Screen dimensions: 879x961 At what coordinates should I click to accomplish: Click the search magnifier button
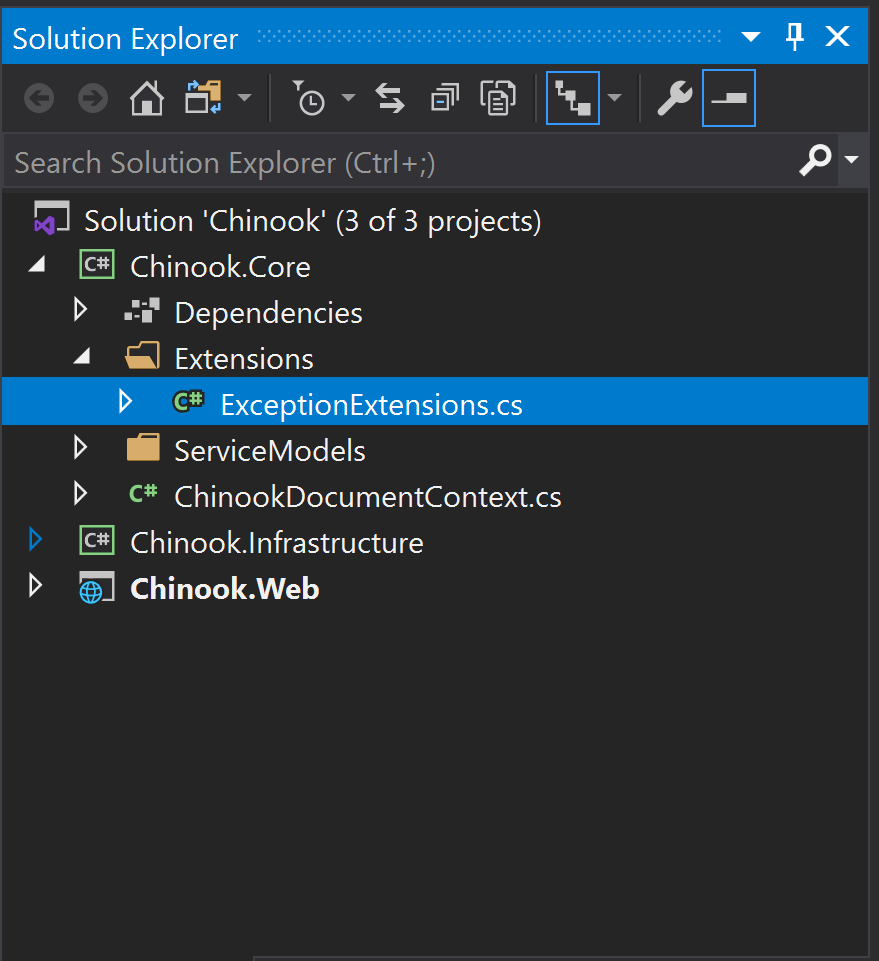tap(815, 160)
